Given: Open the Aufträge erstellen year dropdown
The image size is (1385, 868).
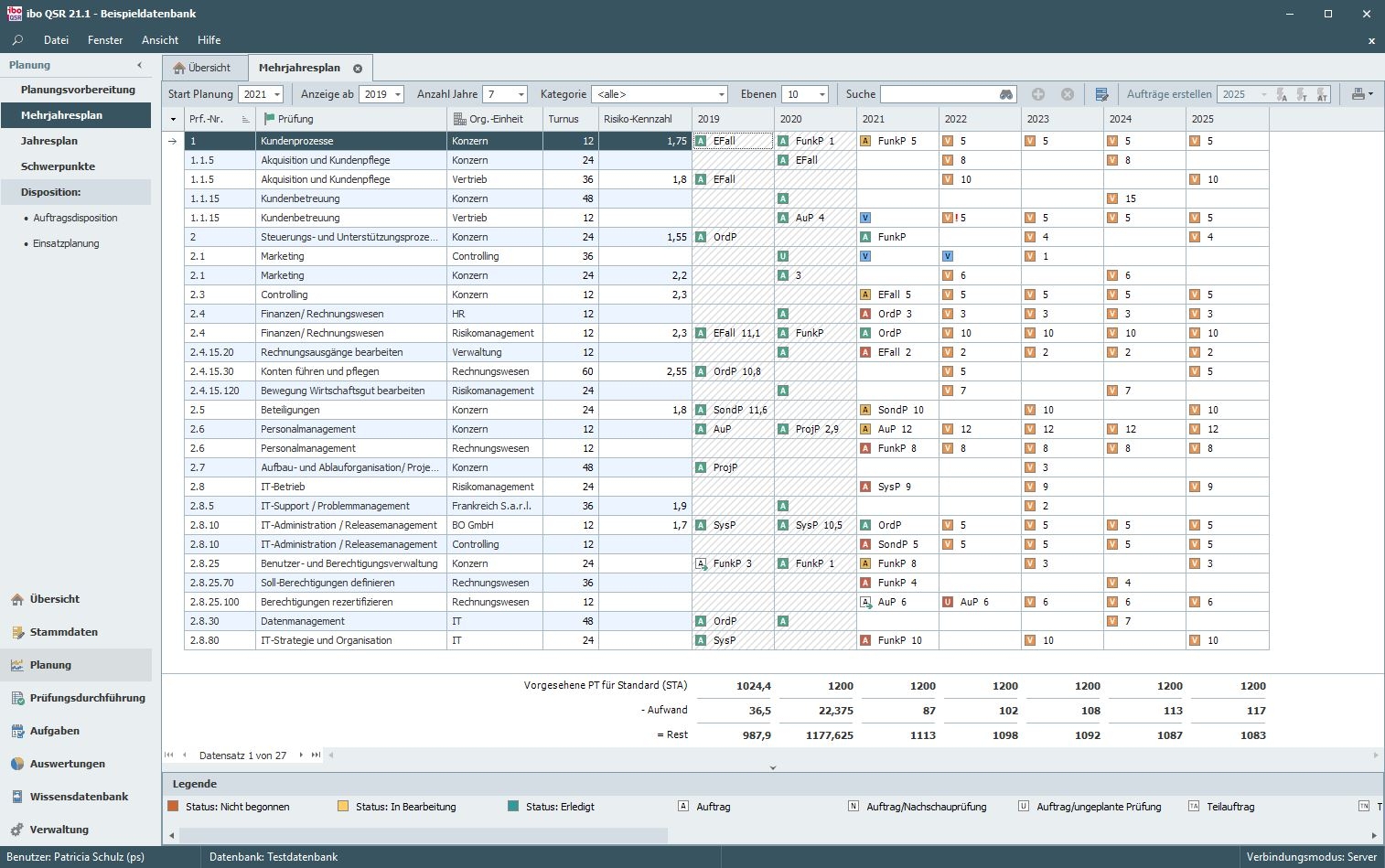Looking at the screenshot, I should click(x=1264, y=94).
